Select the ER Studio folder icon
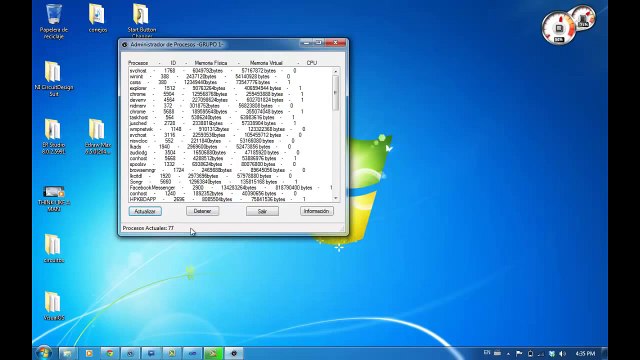 click(x=53, y=136)
